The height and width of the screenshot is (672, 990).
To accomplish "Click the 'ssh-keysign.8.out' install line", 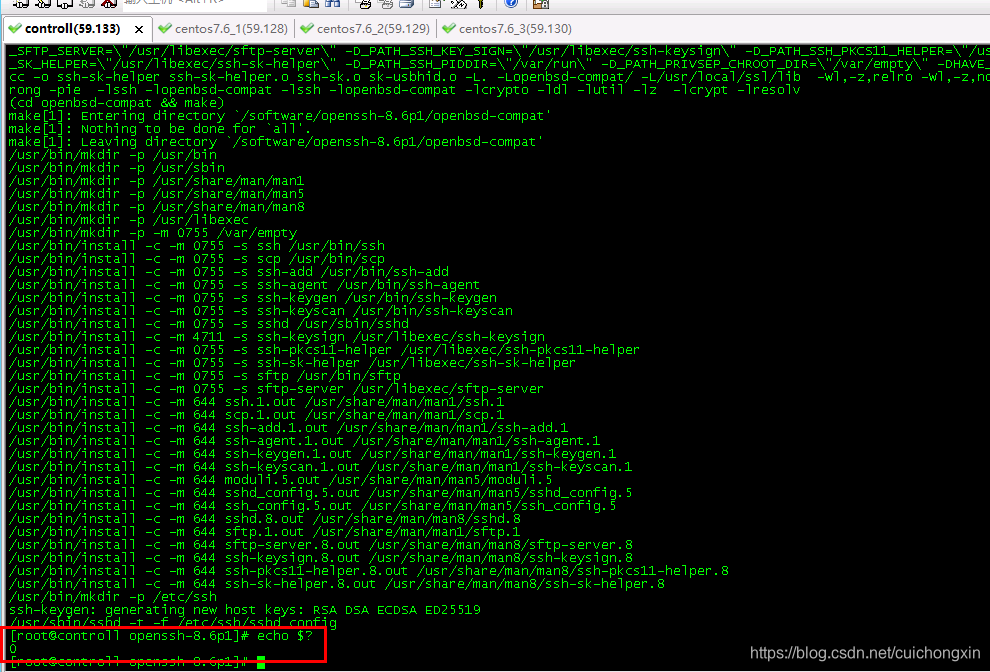I will tap(321, 558).
